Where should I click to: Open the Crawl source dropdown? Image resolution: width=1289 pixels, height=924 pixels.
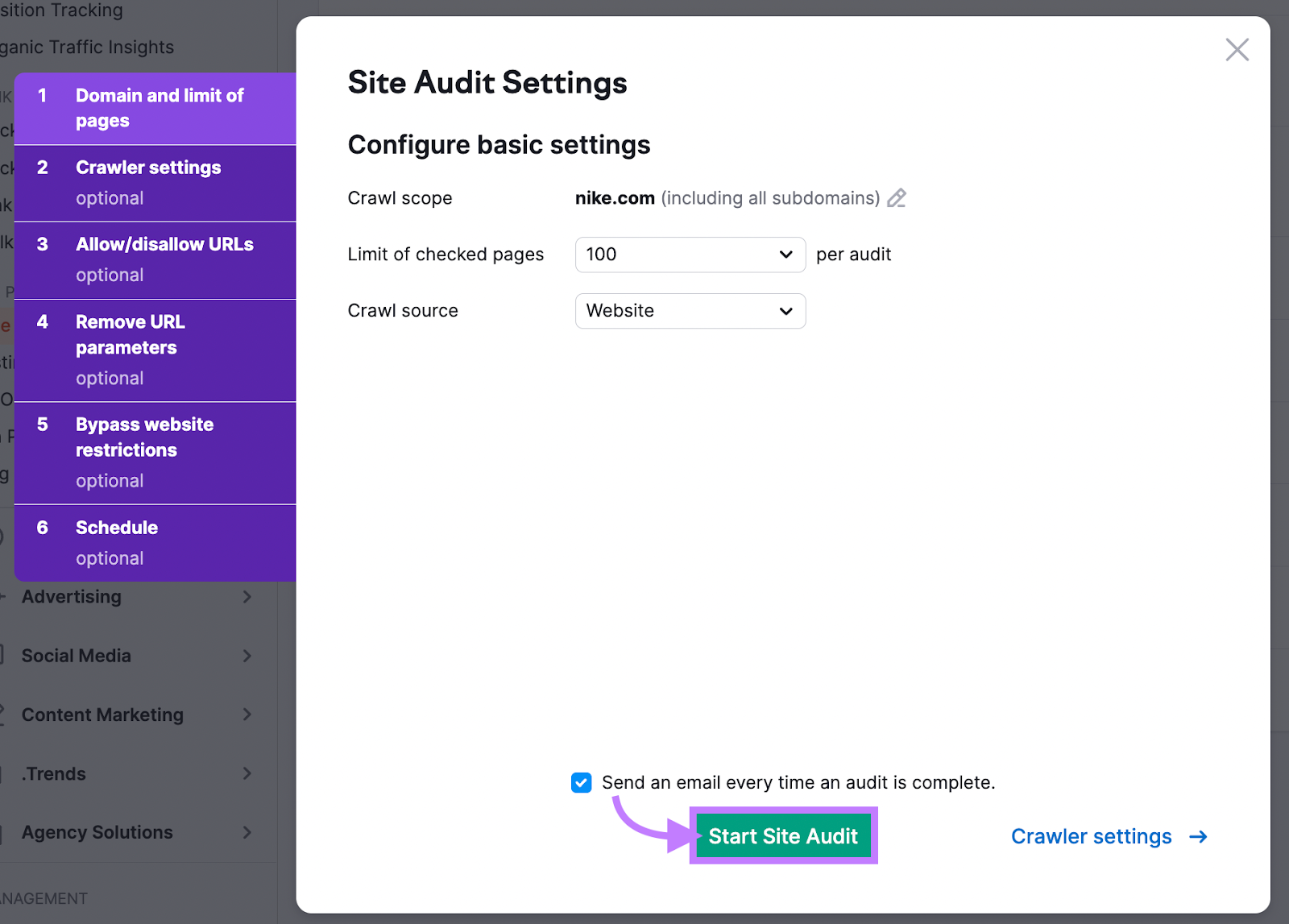coord(689,311)
